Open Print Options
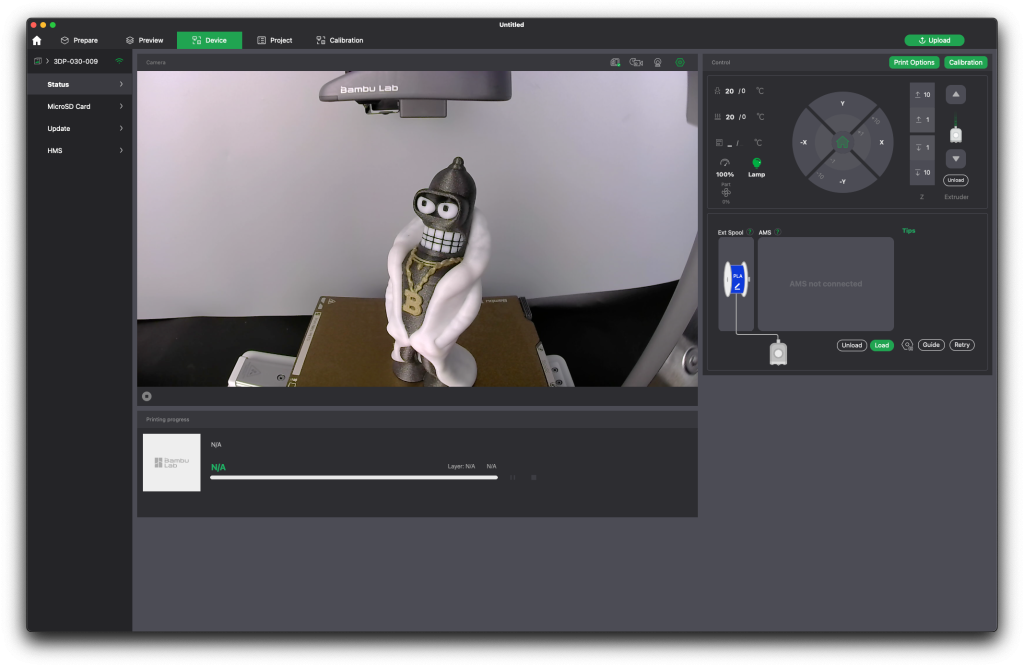 pos(914,63)
